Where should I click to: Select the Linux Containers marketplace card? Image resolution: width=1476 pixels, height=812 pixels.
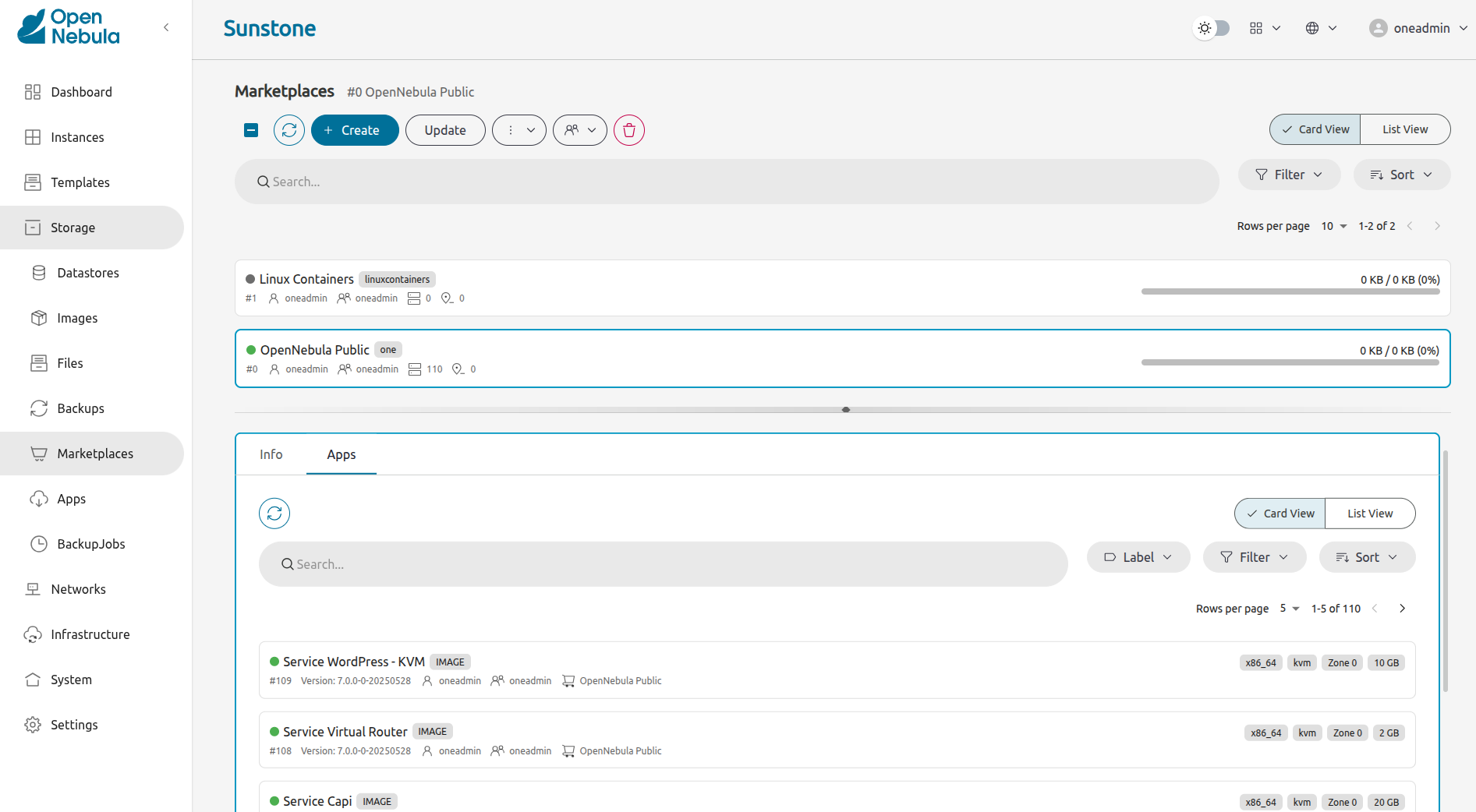pyautogui.click(x=842, y=288)
